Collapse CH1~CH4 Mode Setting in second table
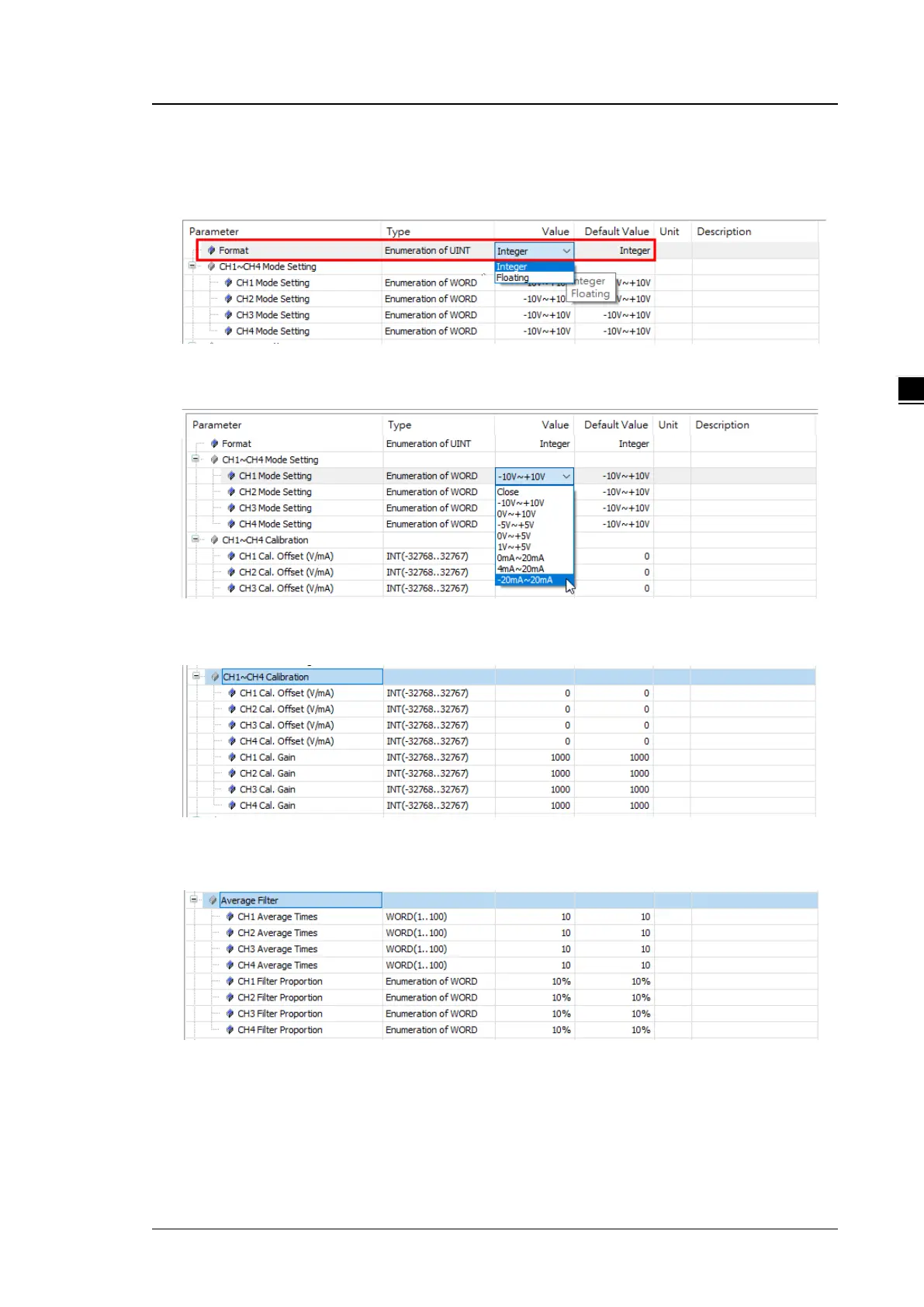Image resolution: width=924 pixels, height=1307 pixels. 196,459
